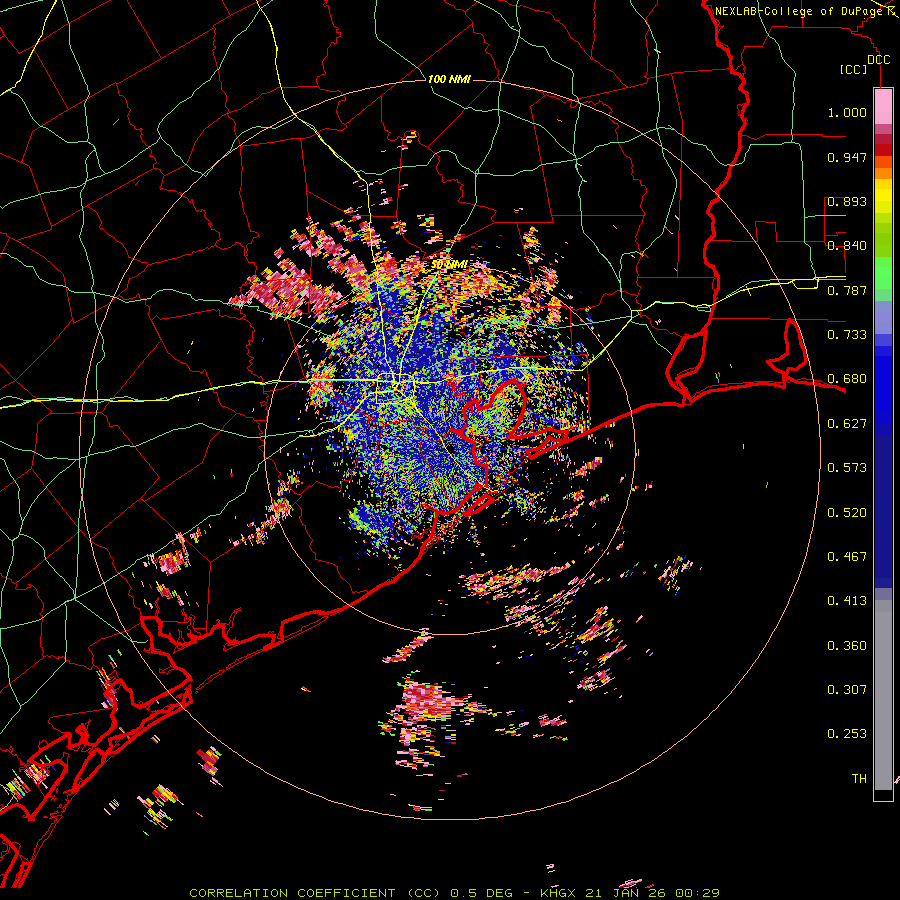Select the 0.253 colorbar value
The image size is (900, 900).
[x=847, y=734]
